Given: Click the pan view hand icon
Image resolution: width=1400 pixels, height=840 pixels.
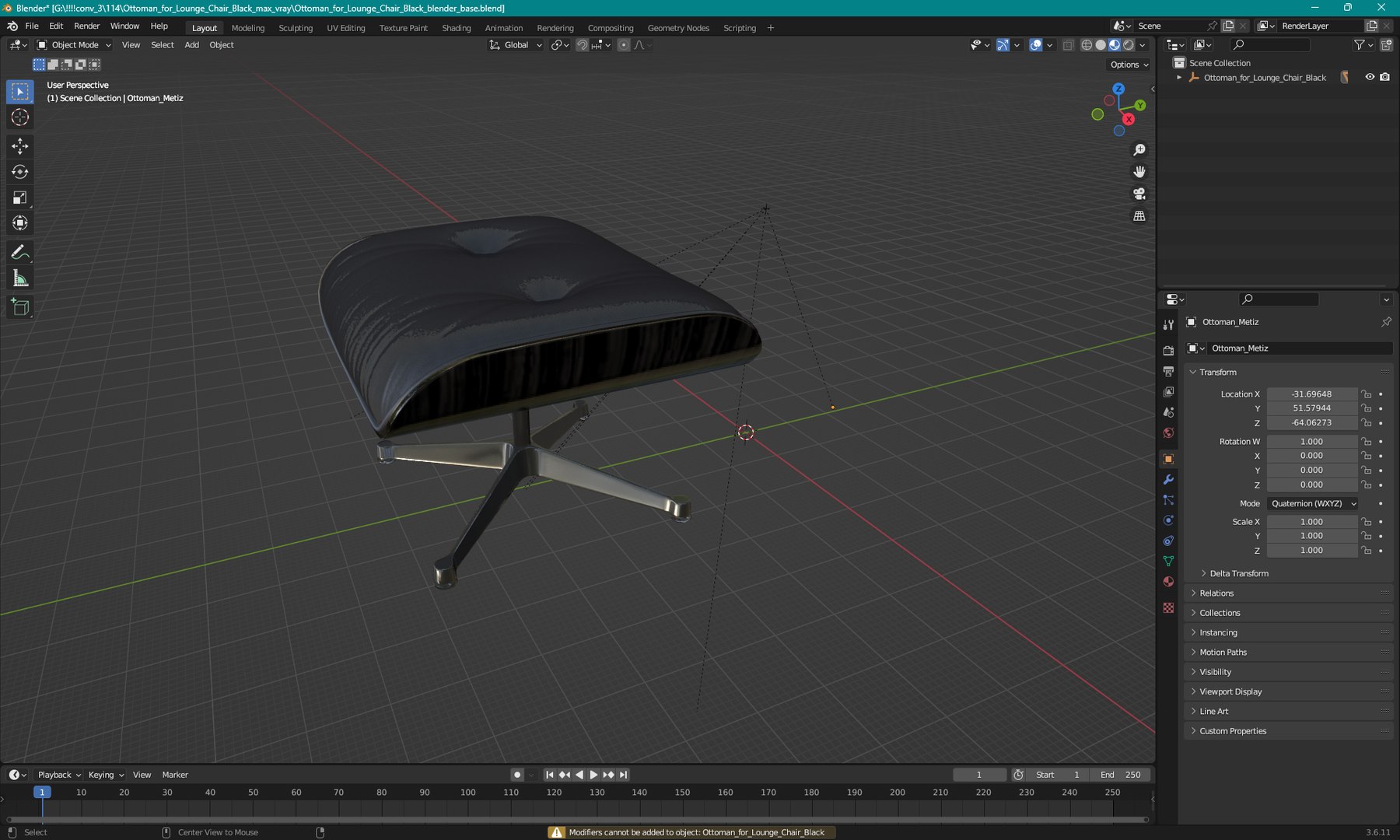Looking at the screenshot, I should (1139, 171).
